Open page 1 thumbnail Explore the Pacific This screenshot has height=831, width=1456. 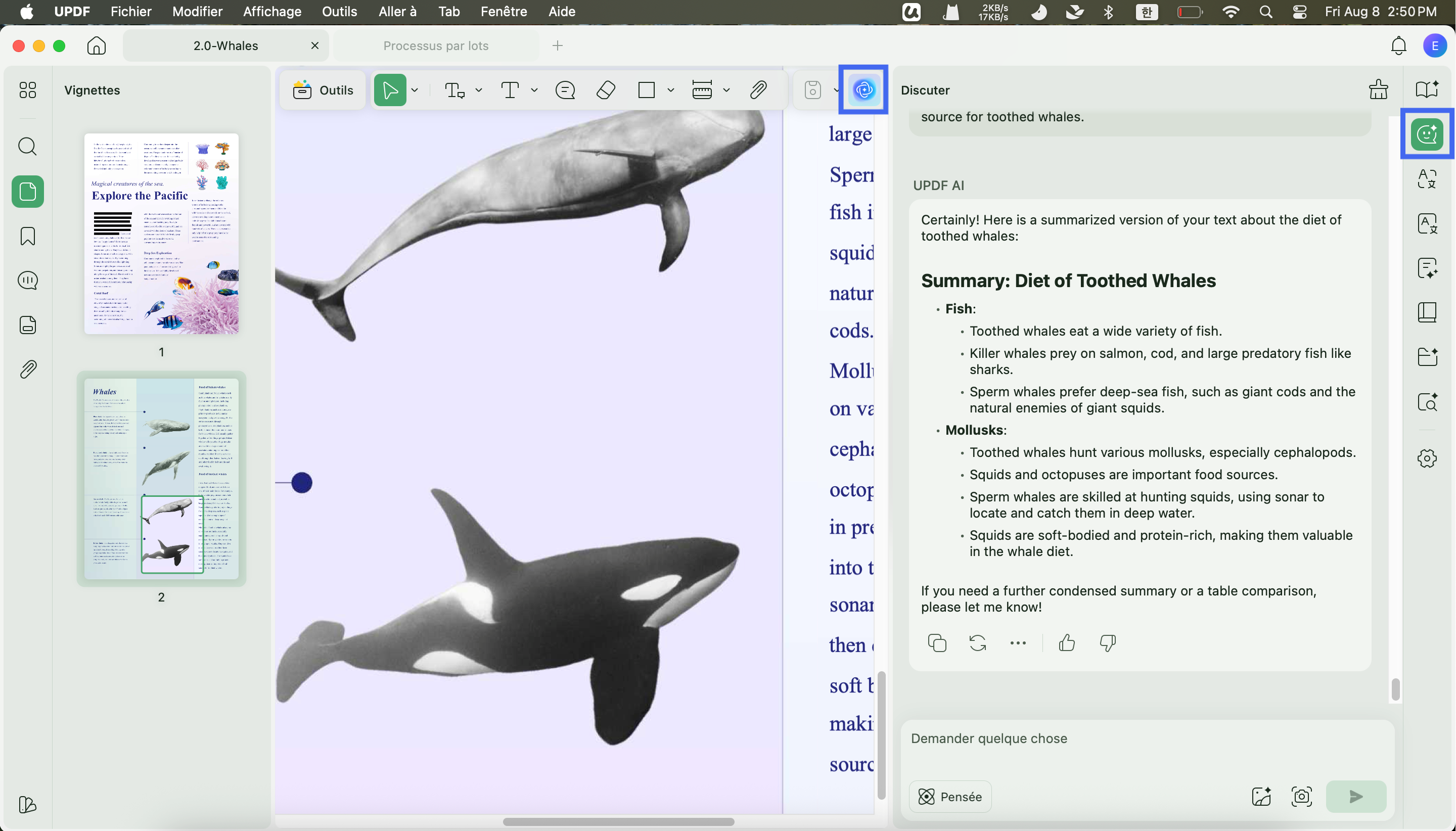click(x=161, y=234)
